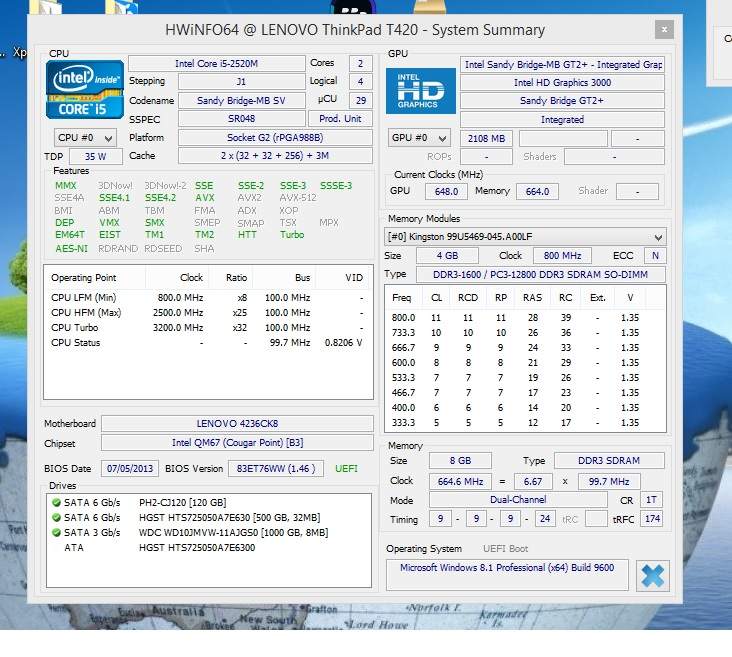Click the Turbo feature label
732x657 pixels.
pyautogui.click(x=292, y=234)
